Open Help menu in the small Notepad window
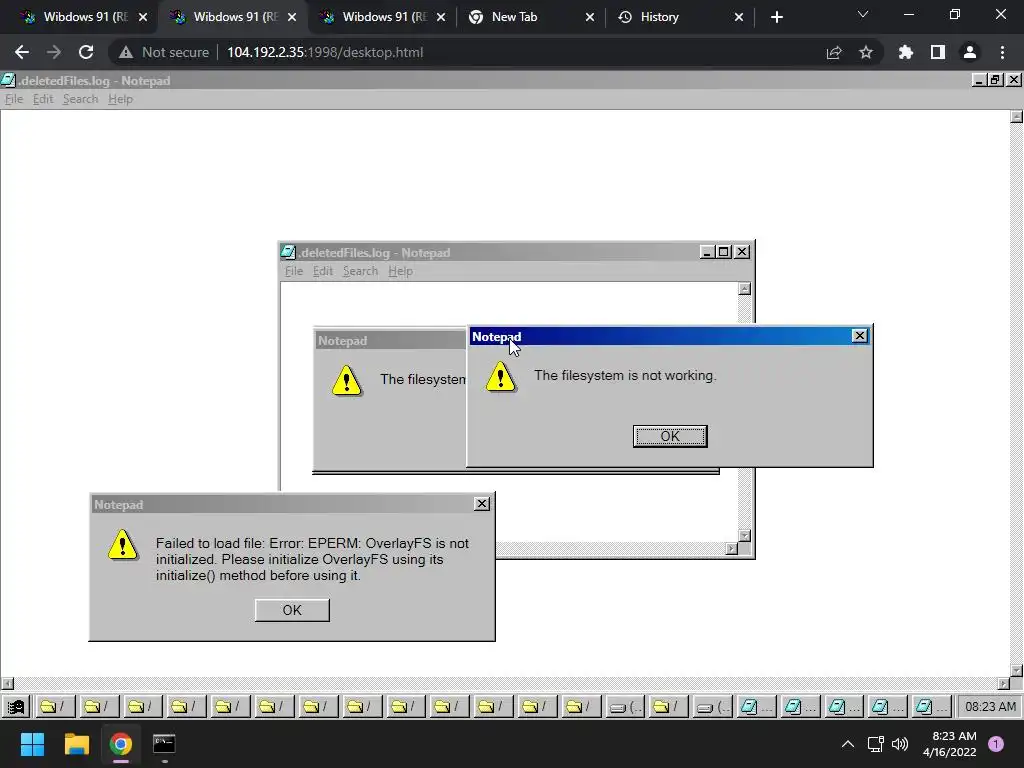This screenshot has width=1024, height=768. pos(400,271)
